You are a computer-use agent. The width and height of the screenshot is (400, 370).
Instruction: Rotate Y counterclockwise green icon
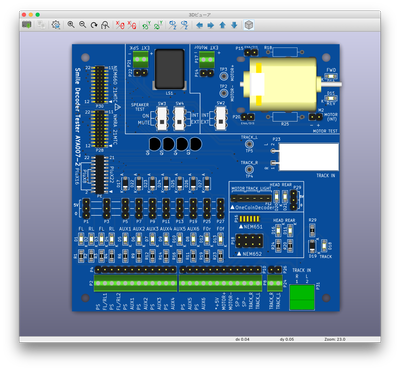pos(158,25)
